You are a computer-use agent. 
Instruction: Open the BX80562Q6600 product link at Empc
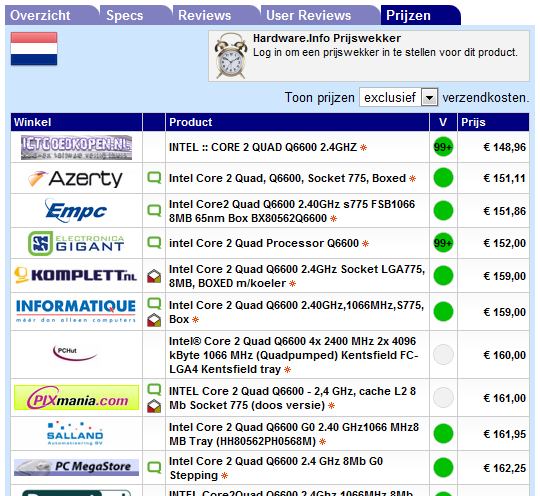(x=292, y=211)
